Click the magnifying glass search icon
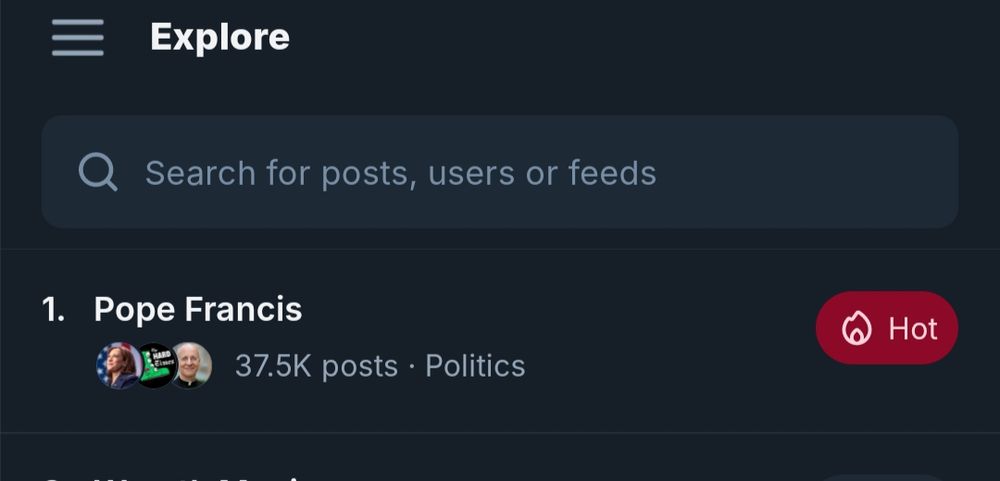 pos(98,172)
